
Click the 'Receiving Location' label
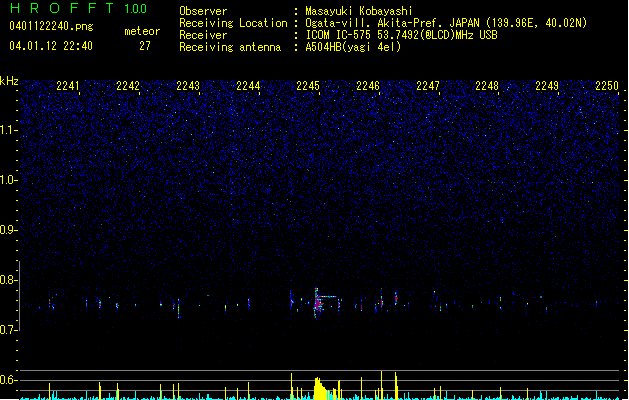pyautogui.click(x=233, y=23)
